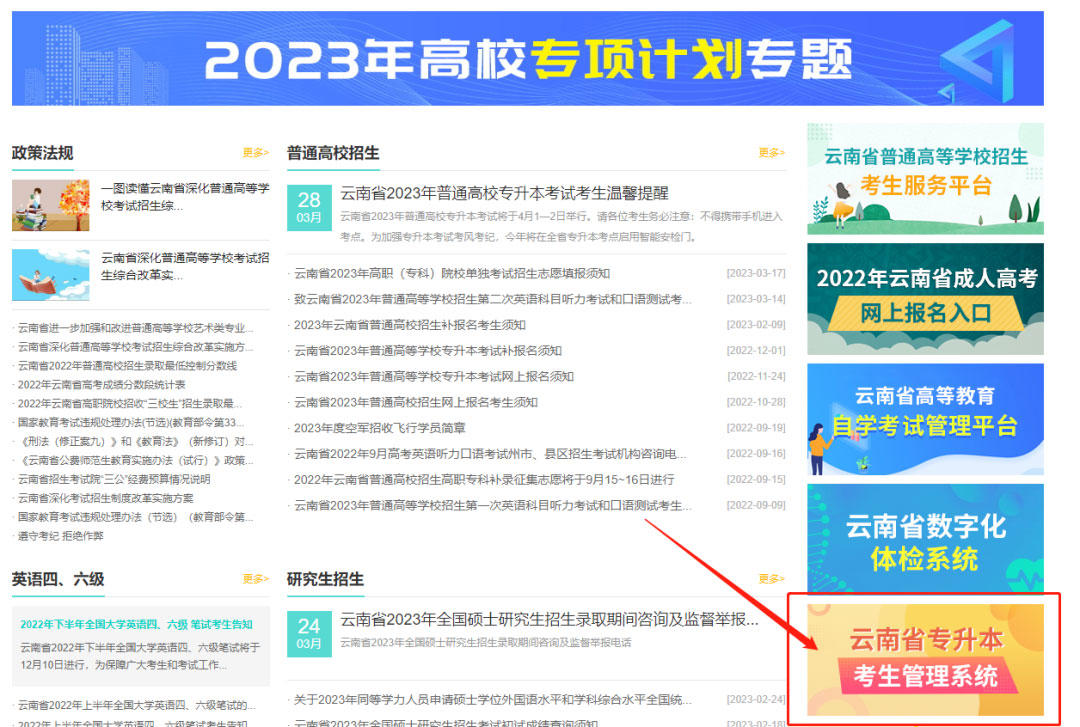The image size is (1080, 727).
Task: Open 2022年下半年全国大学英语四、六级笔试考生告知 headline
Action: pyautogui.click(x=136, y=624)
